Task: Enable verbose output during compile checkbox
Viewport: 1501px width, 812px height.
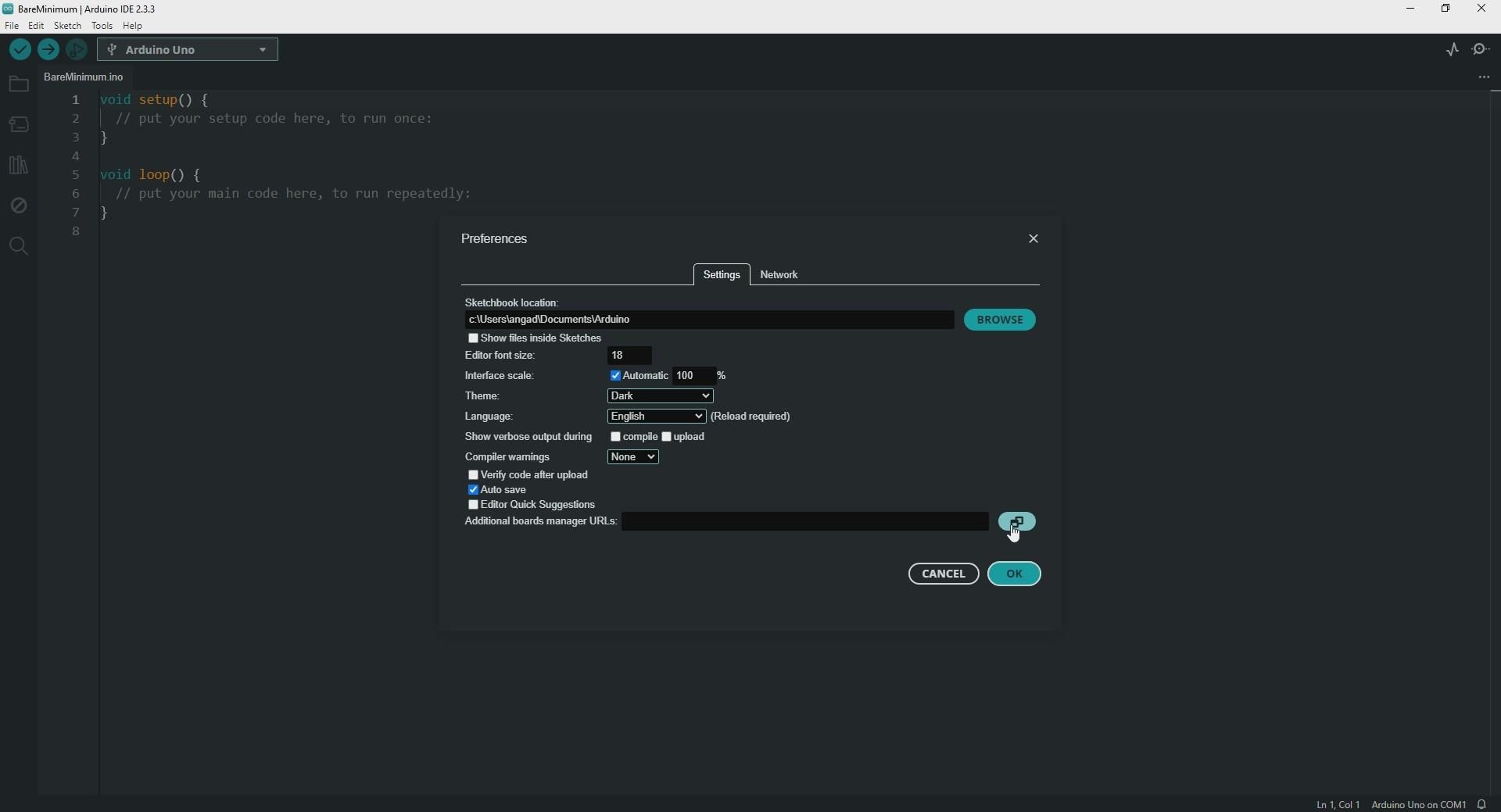Action: click(616, 437)
